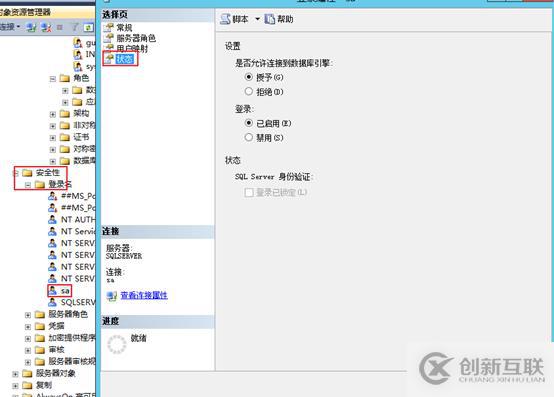
Task: Select the 禁用(S) login radio button
Action: pyautogui.click(x=249, y=137)
